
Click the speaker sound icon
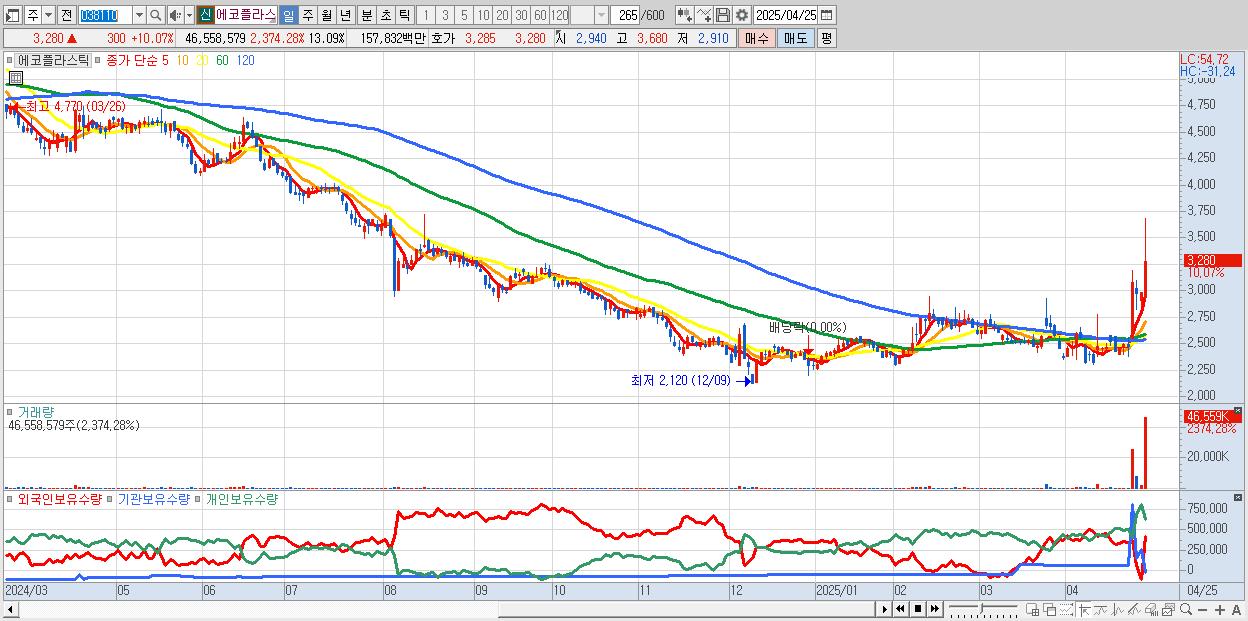tap(175, 15)
